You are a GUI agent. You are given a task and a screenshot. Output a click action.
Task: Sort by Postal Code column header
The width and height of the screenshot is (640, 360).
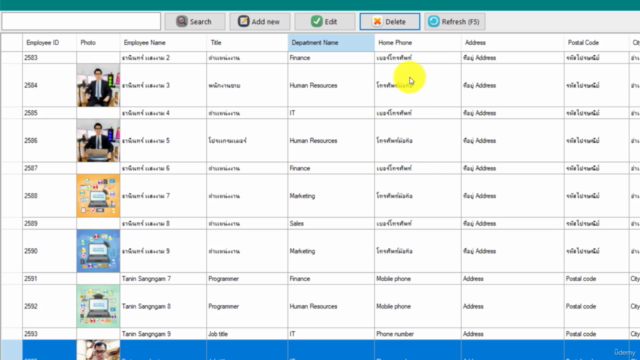coord(597,42)
